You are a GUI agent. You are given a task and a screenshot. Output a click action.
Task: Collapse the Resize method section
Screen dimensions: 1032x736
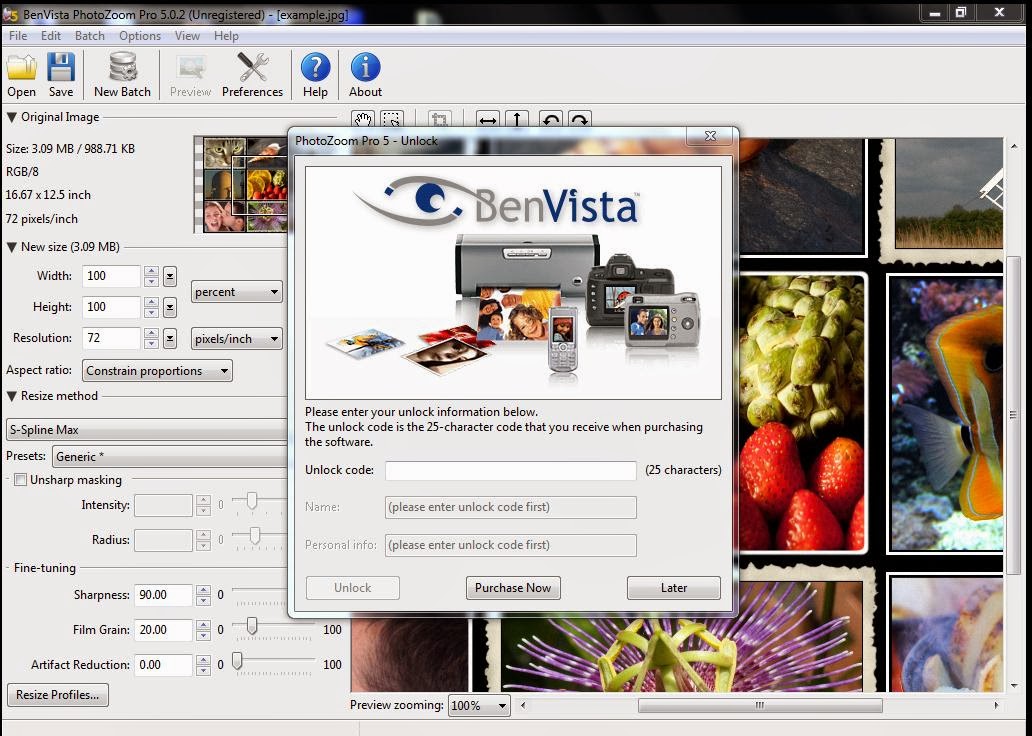click(12, 396)
